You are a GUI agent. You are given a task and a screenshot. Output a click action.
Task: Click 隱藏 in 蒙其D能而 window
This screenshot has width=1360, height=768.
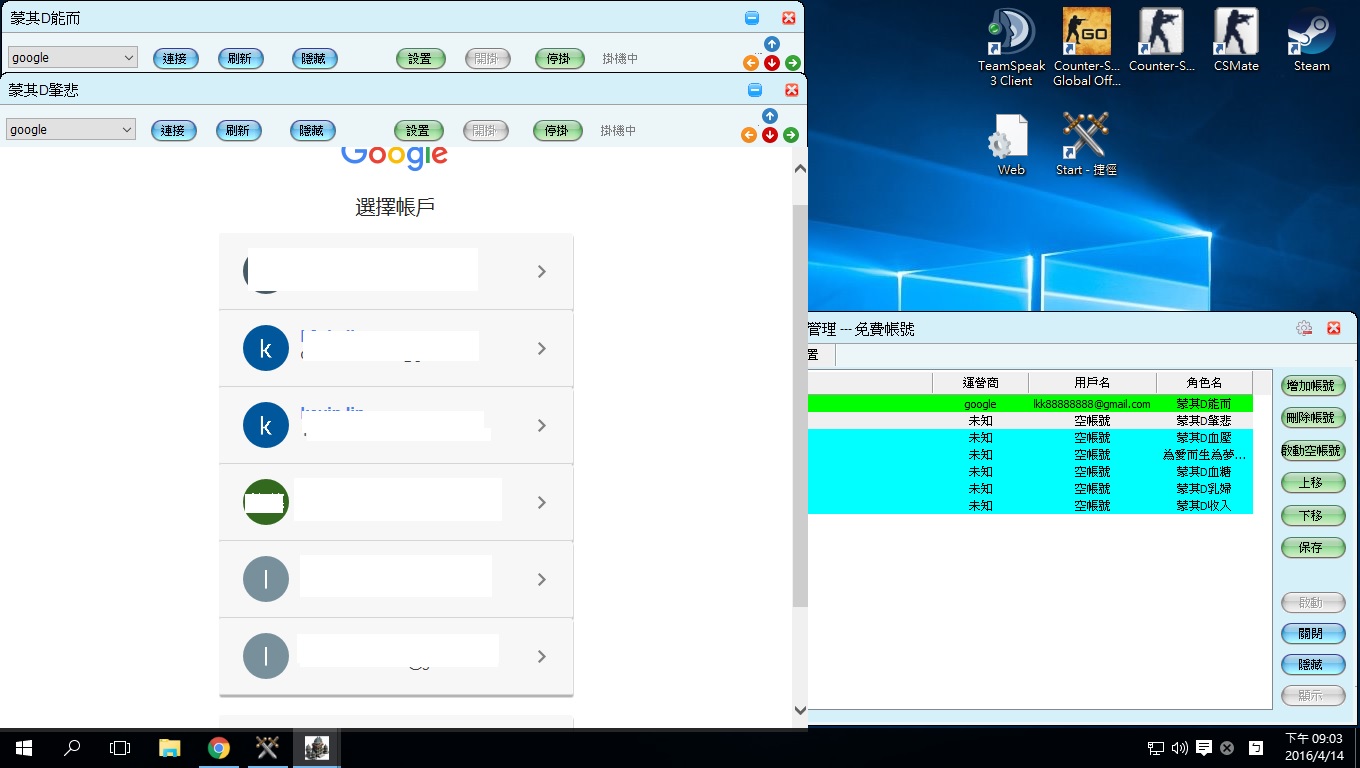[x=314, y=59]
